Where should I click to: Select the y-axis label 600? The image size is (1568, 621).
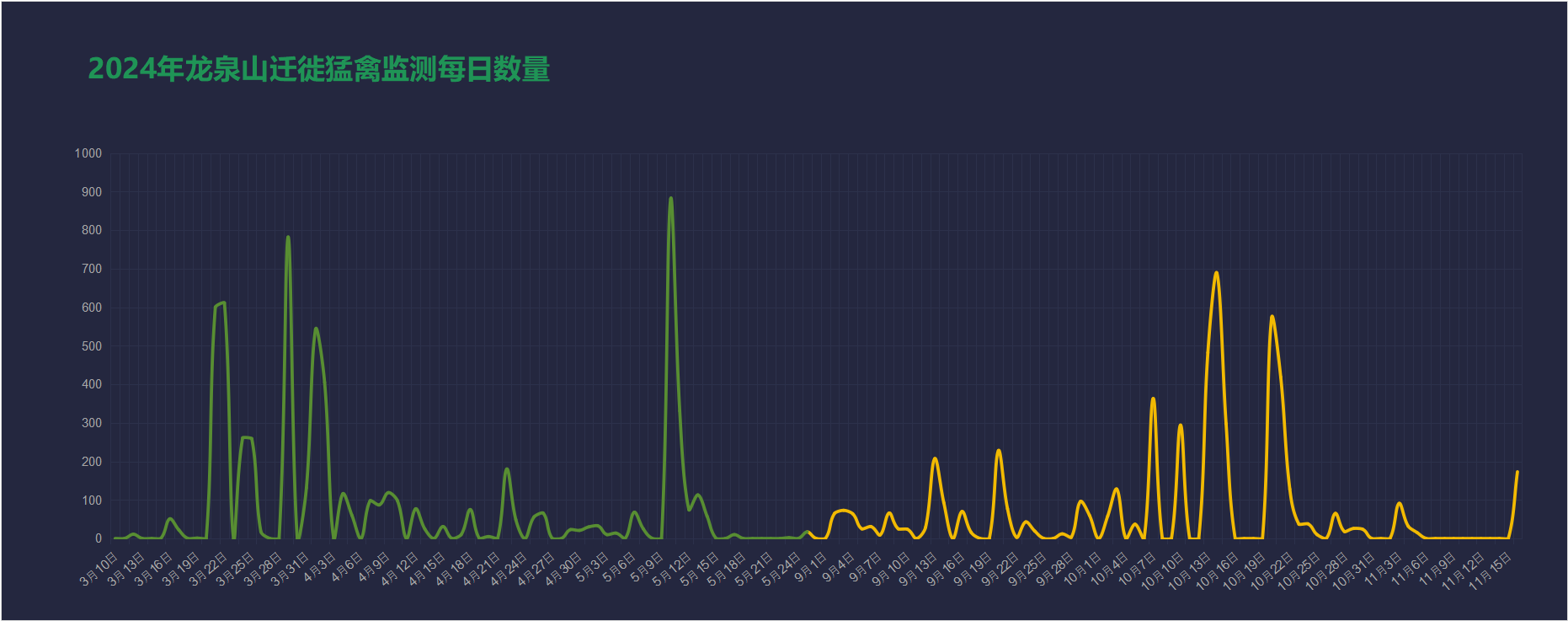click(92, 308)
